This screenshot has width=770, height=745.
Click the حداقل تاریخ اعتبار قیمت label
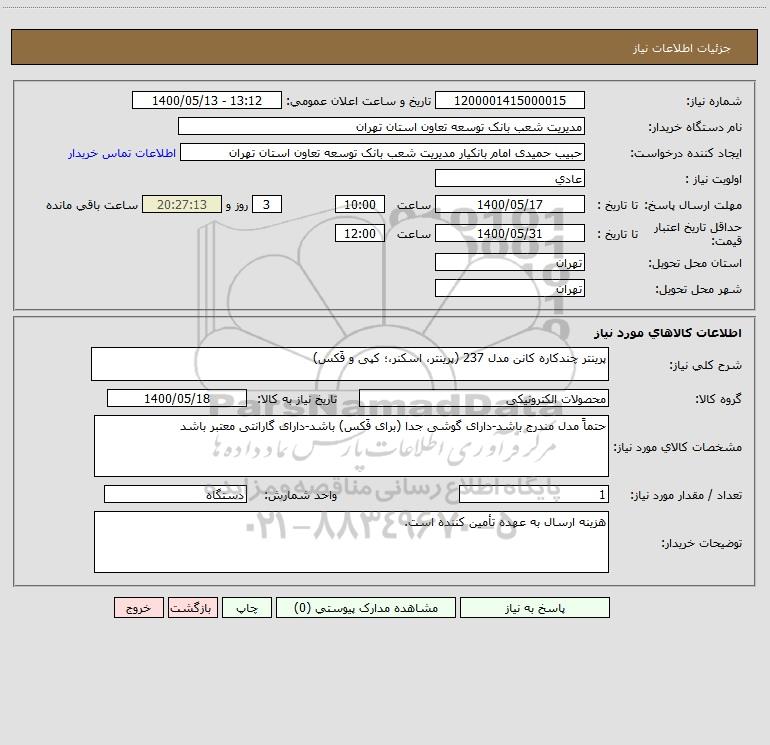coord(698,234)
